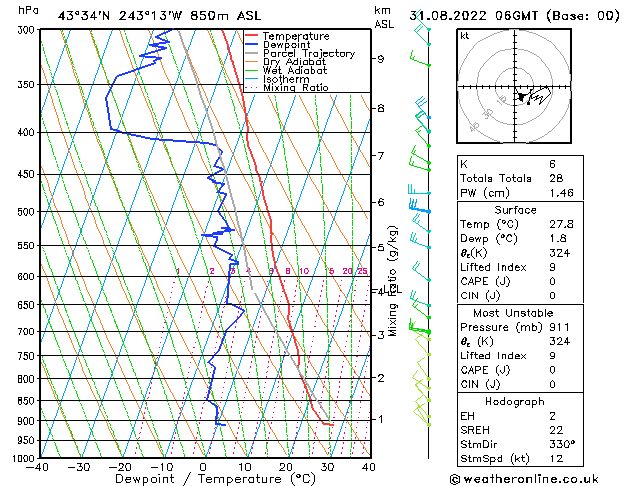The height and width of the screenshot is (486, 629).
Task: Click the 'CIN (J)' row under Most Unstable
Action: click(520, 384)
